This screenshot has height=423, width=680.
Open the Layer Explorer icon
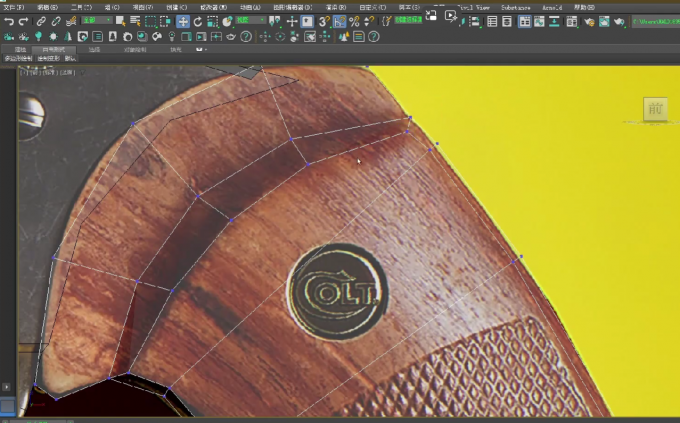click(x=507, y=21)
